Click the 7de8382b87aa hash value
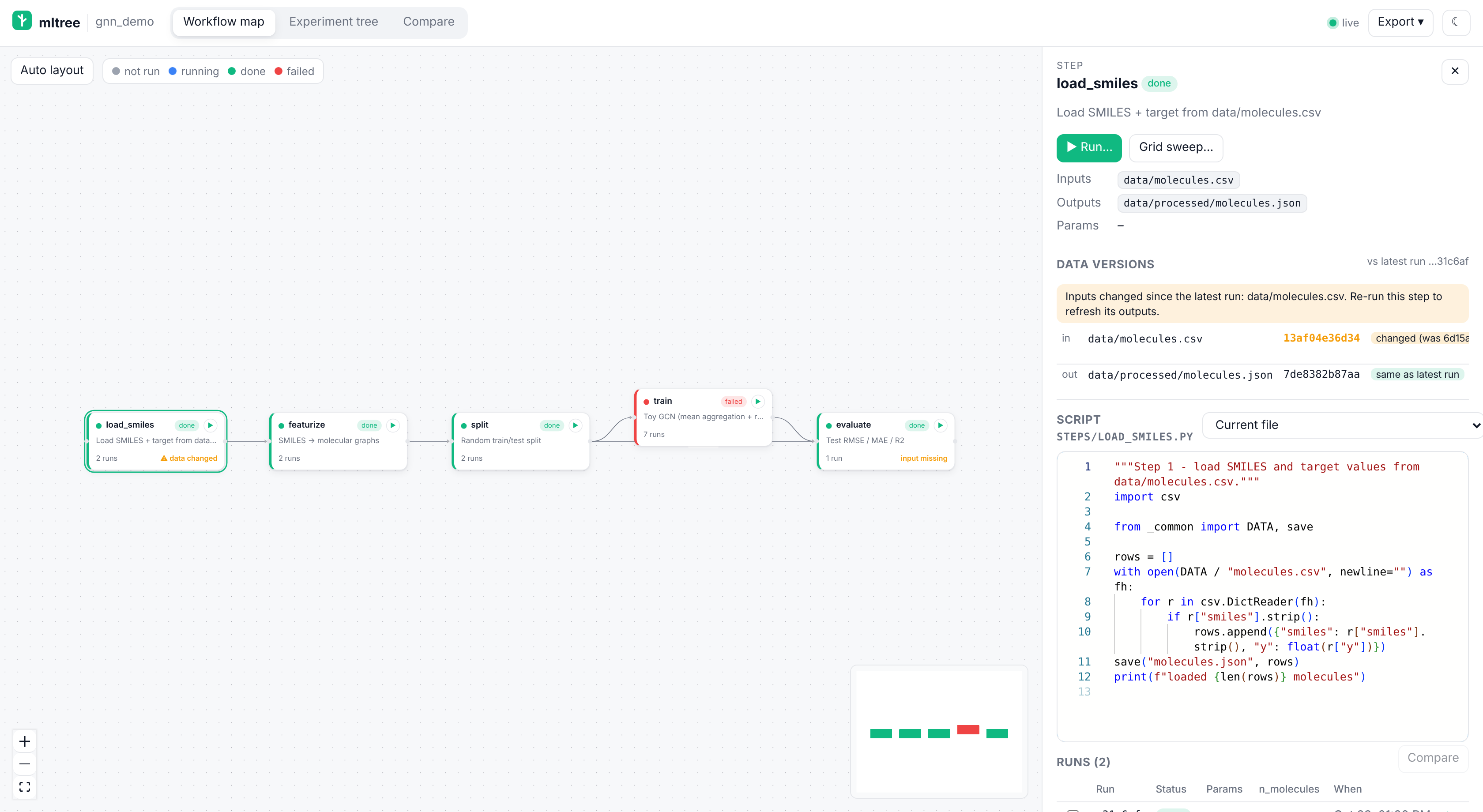 point(1321,375)
